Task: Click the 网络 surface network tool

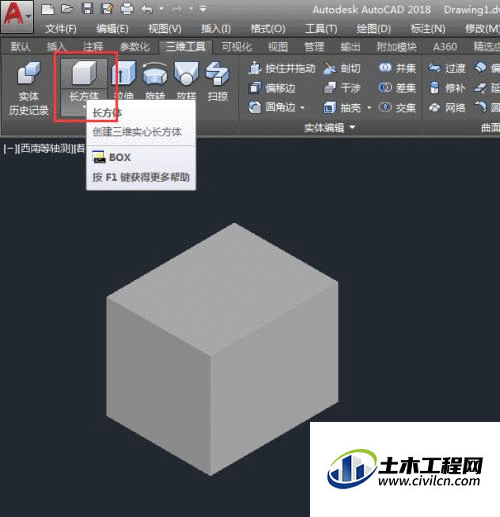Action: pyautogui.click(x=447, y=107)
